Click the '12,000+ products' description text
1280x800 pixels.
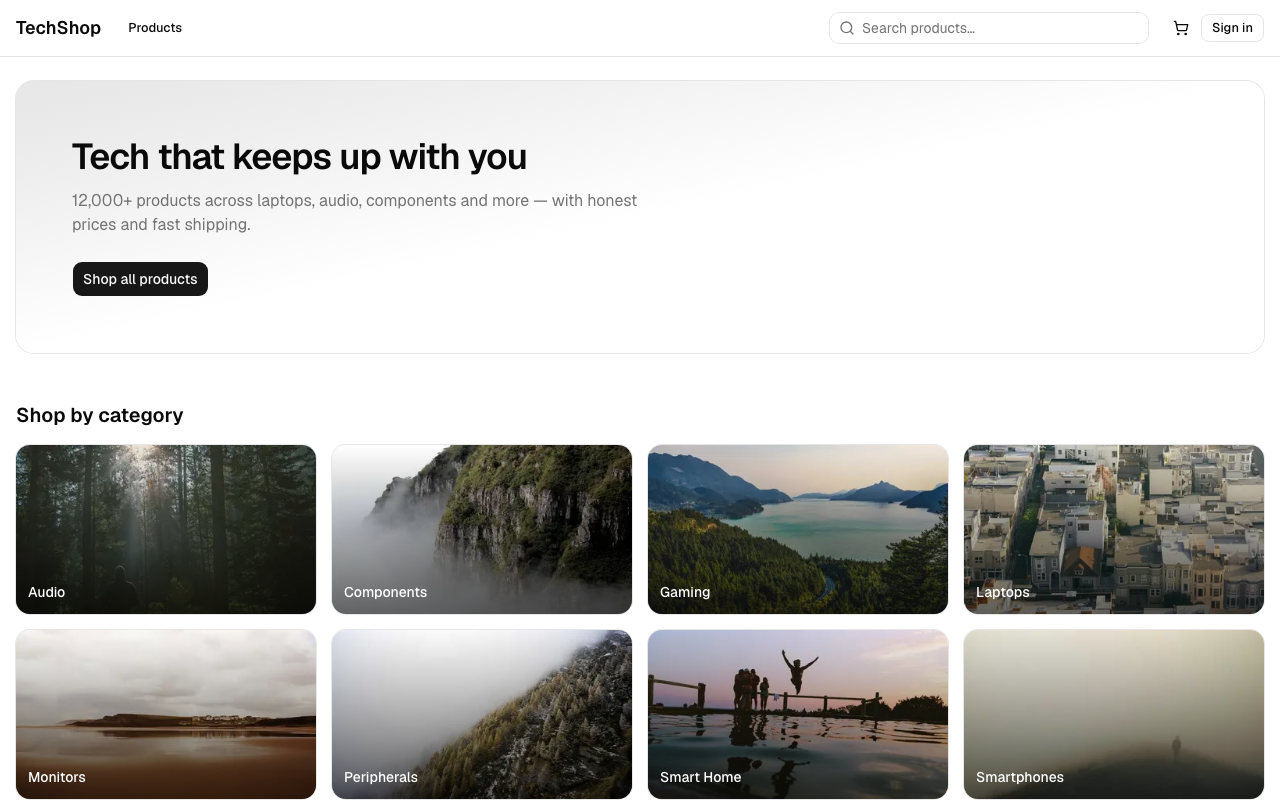pos(355,212)
